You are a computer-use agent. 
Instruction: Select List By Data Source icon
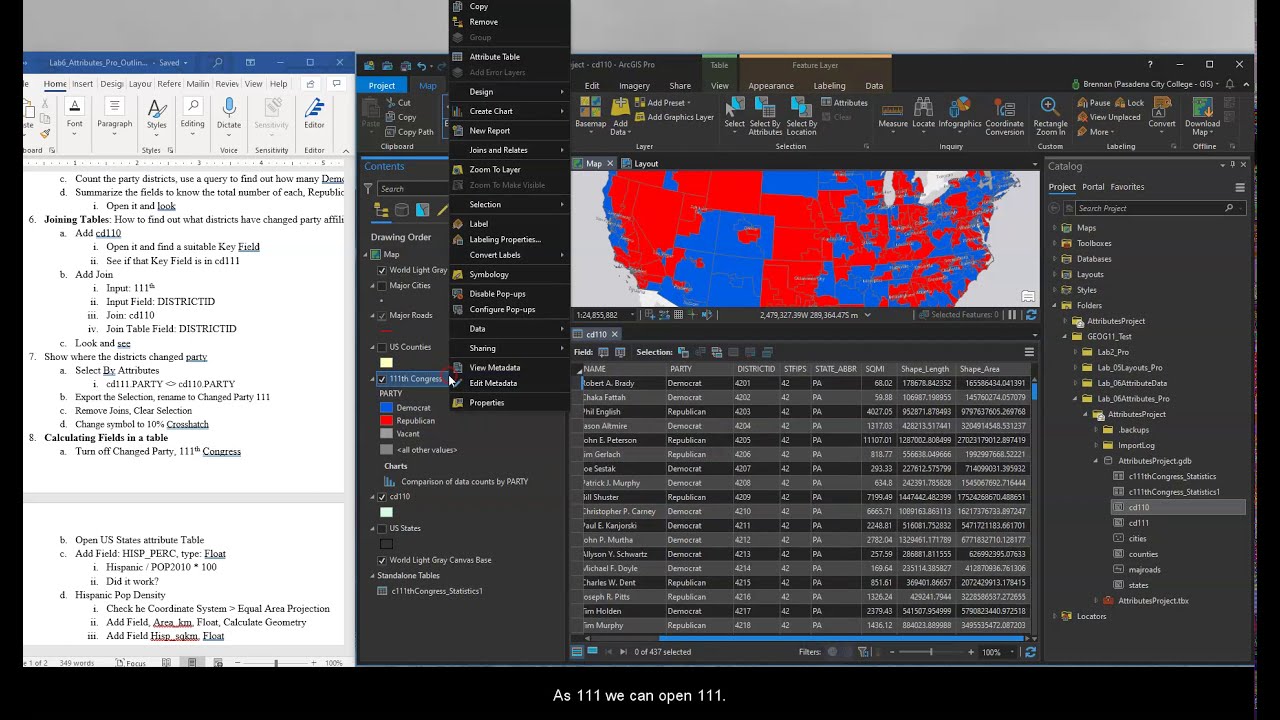401,210
